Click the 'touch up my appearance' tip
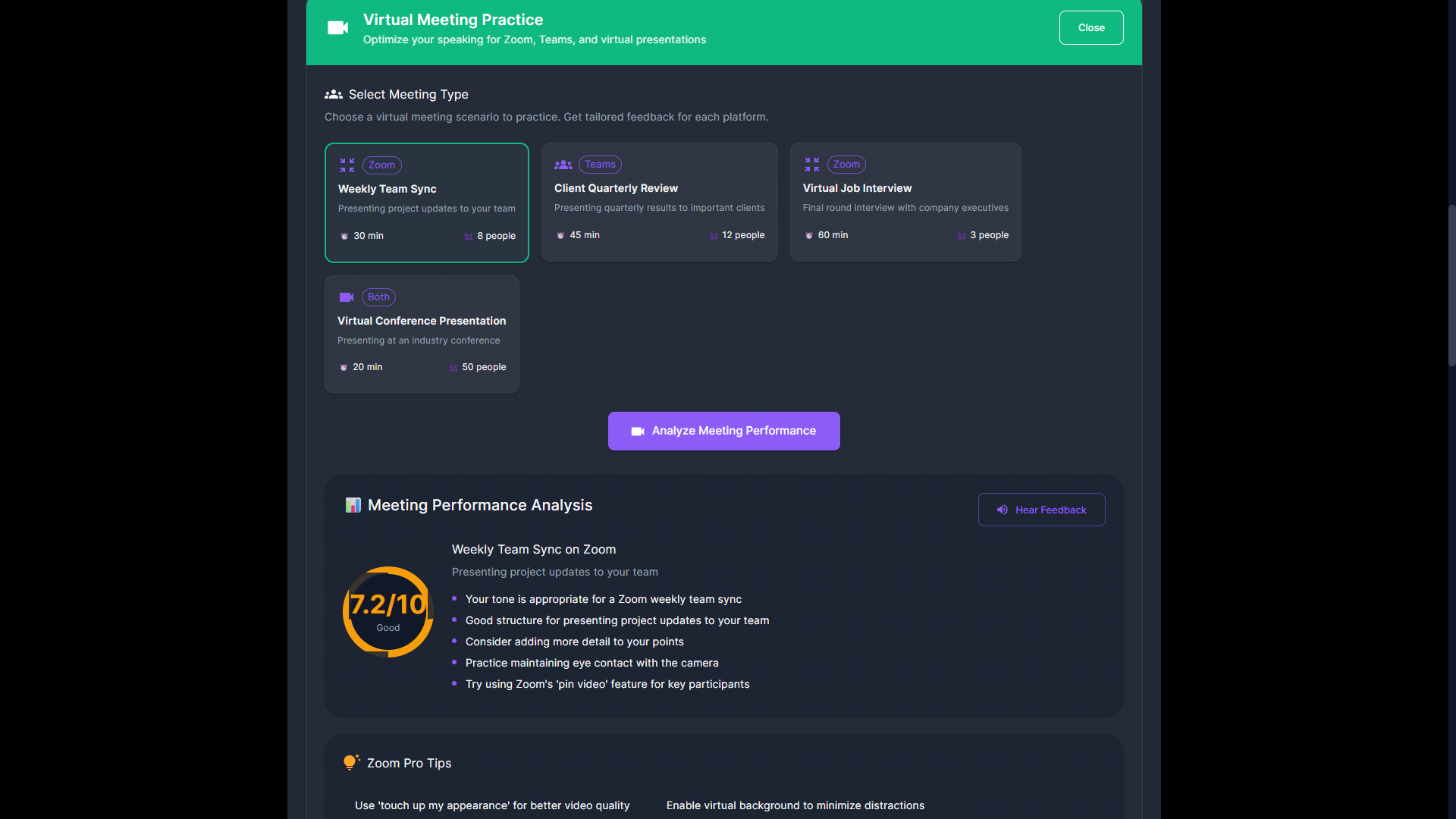The image size is (1456, 819). click(492, 805)
